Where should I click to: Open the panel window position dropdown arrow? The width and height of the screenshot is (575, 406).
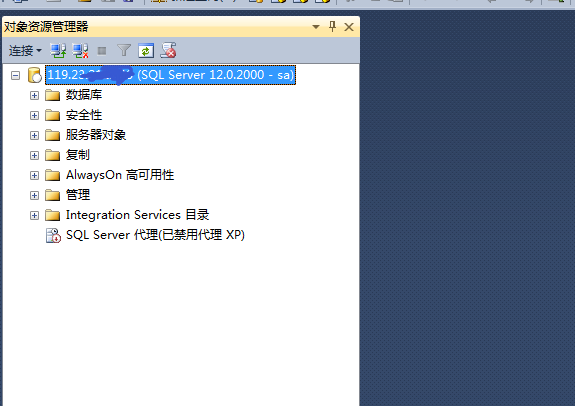tap(316, 27)
